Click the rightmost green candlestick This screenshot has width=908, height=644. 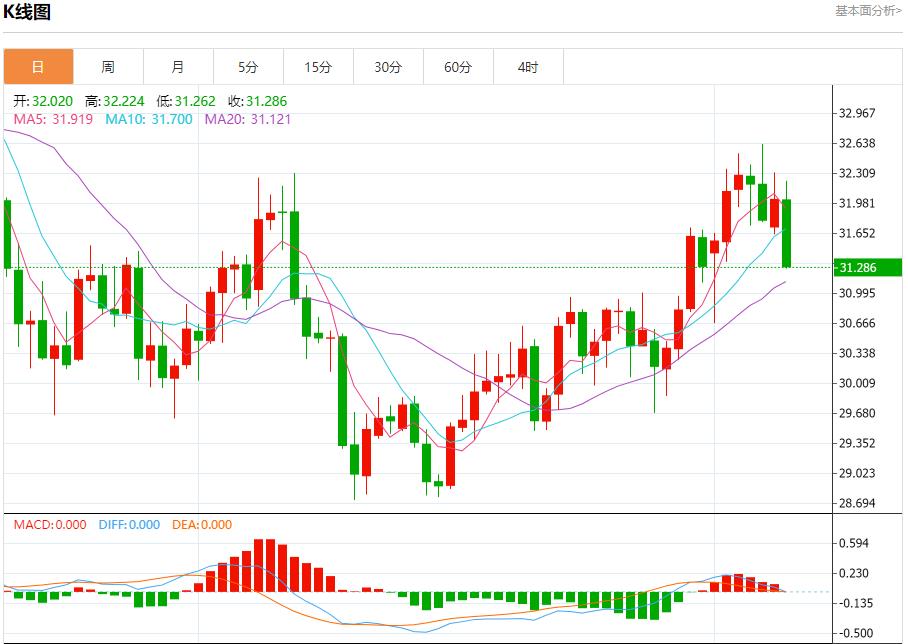(x=787, y=233)
